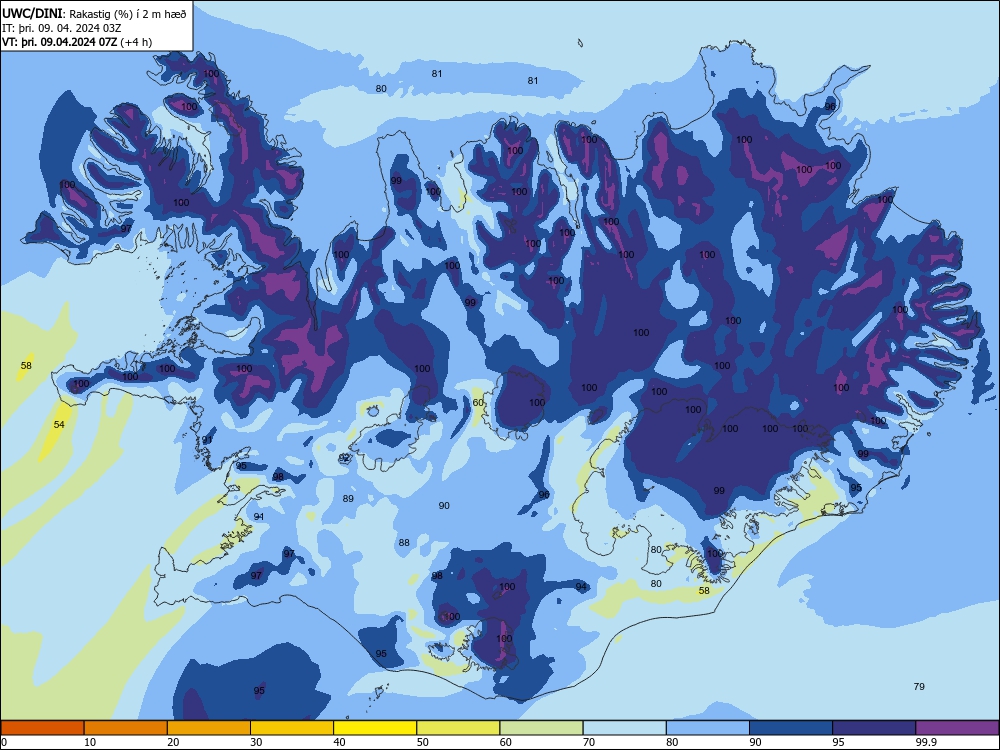Click the legend tick label 30
Image resolution: width=1000 pixels, height=750 pixels.
click(x=256, y=742)
